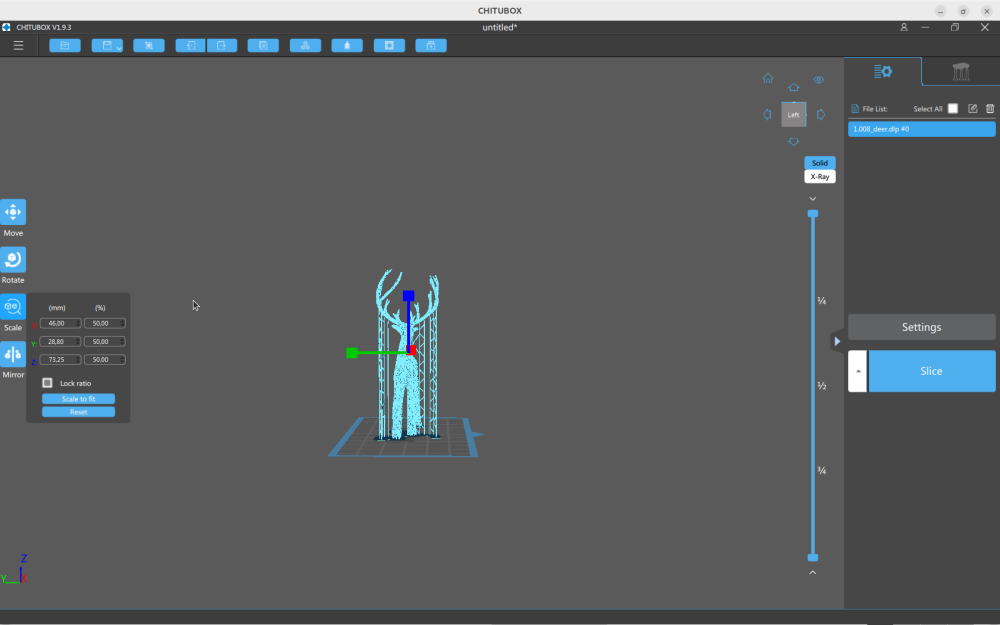Click the blue Z-axis gizmo handle
The image size is (1000, 625).
[x=409, y=296]
